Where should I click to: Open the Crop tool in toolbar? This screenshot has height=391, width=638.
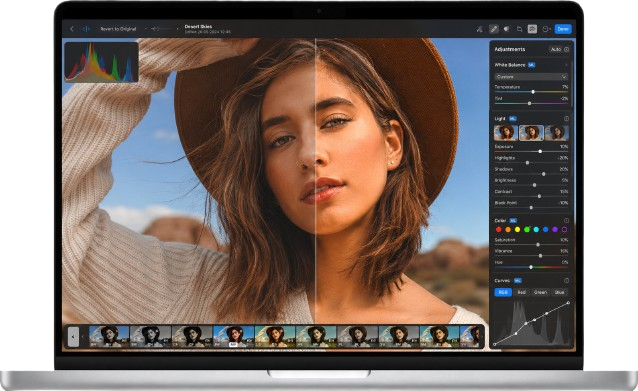coord(519,29)
